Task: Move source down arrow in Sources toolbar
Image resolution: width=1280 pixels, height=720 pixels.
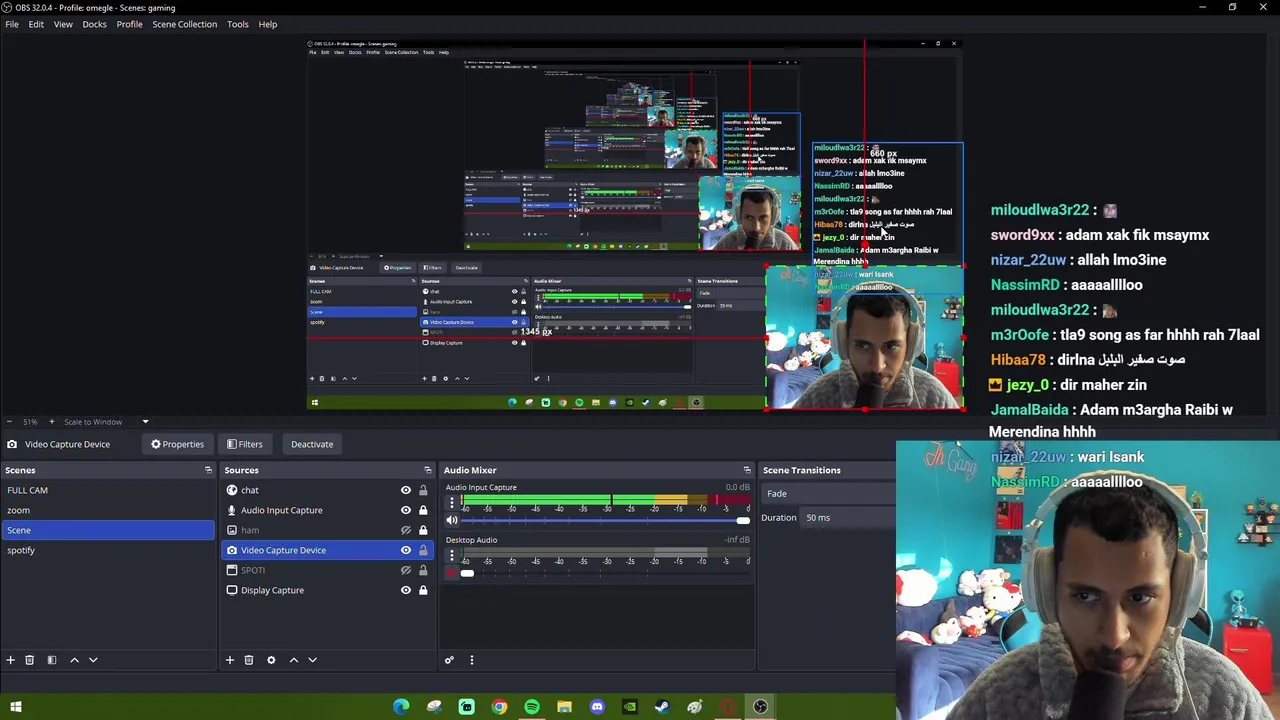Action: coord(312,660)
